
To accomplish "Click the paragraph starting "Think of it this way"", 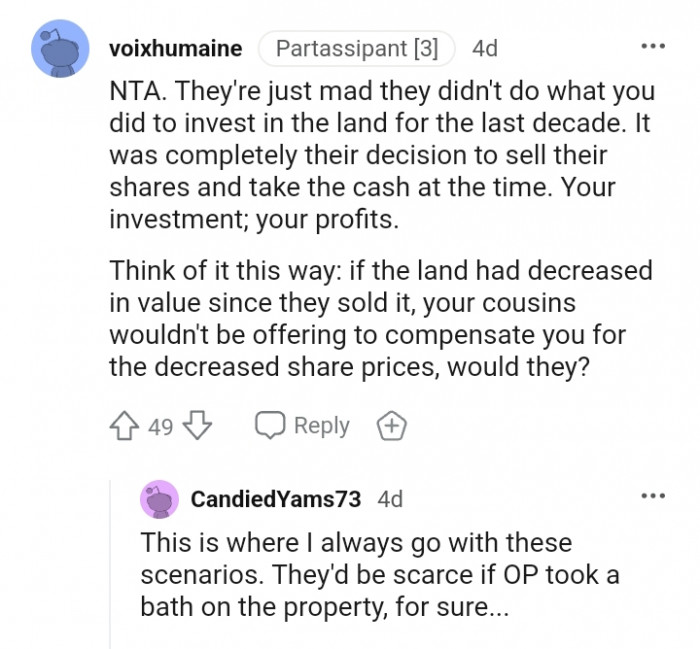I will click(x=380, y=317).
